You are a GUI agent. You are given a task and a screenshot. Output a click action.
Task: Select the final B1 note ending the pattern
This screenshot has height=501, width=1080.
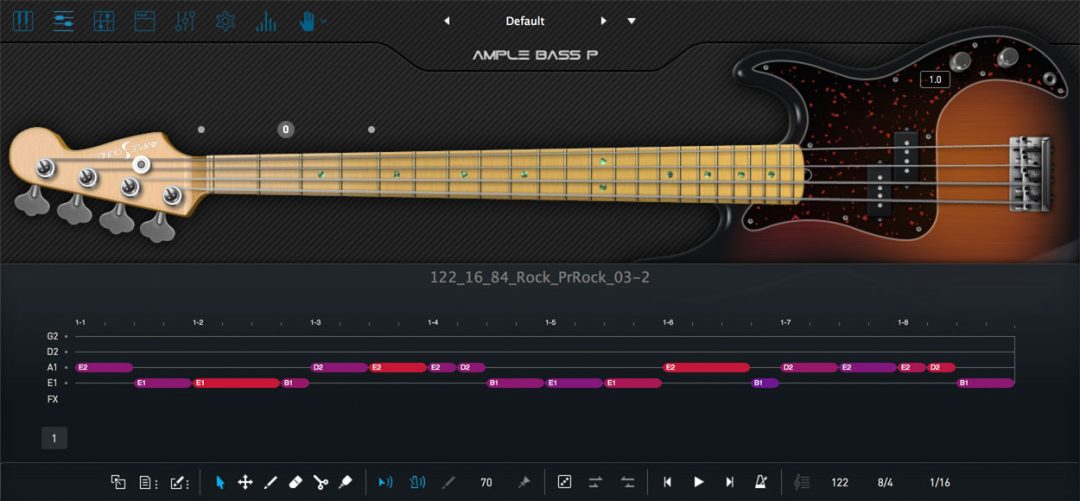[986, 383]
